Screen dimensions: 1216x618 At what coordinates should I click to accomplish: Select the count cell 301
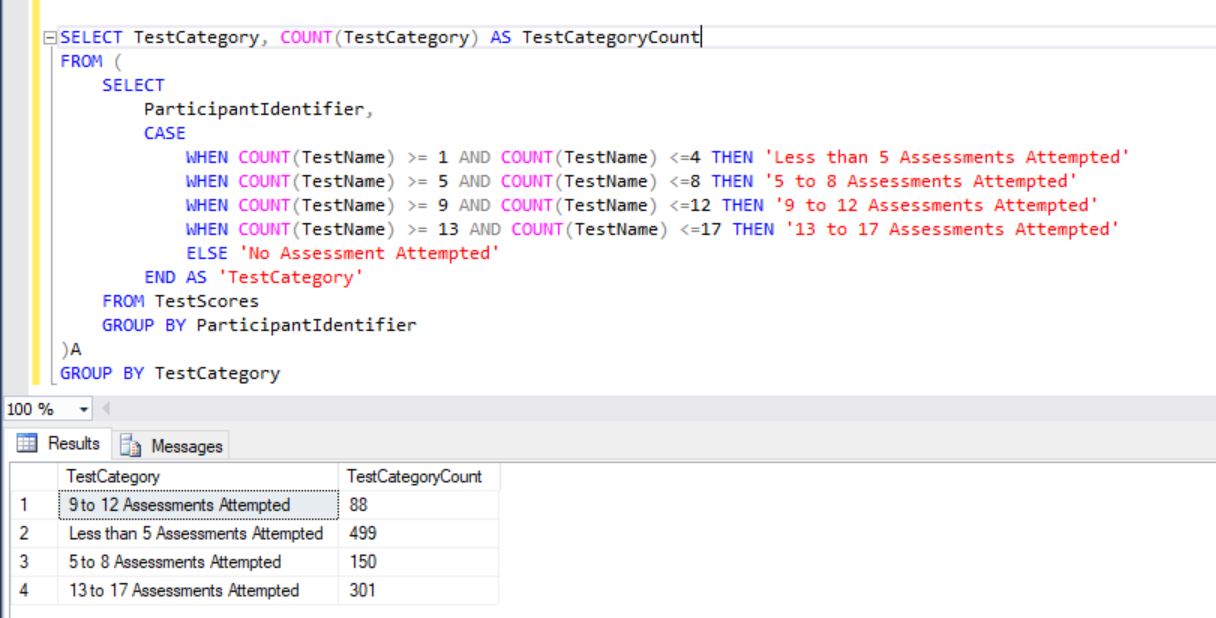click(418, 590)
